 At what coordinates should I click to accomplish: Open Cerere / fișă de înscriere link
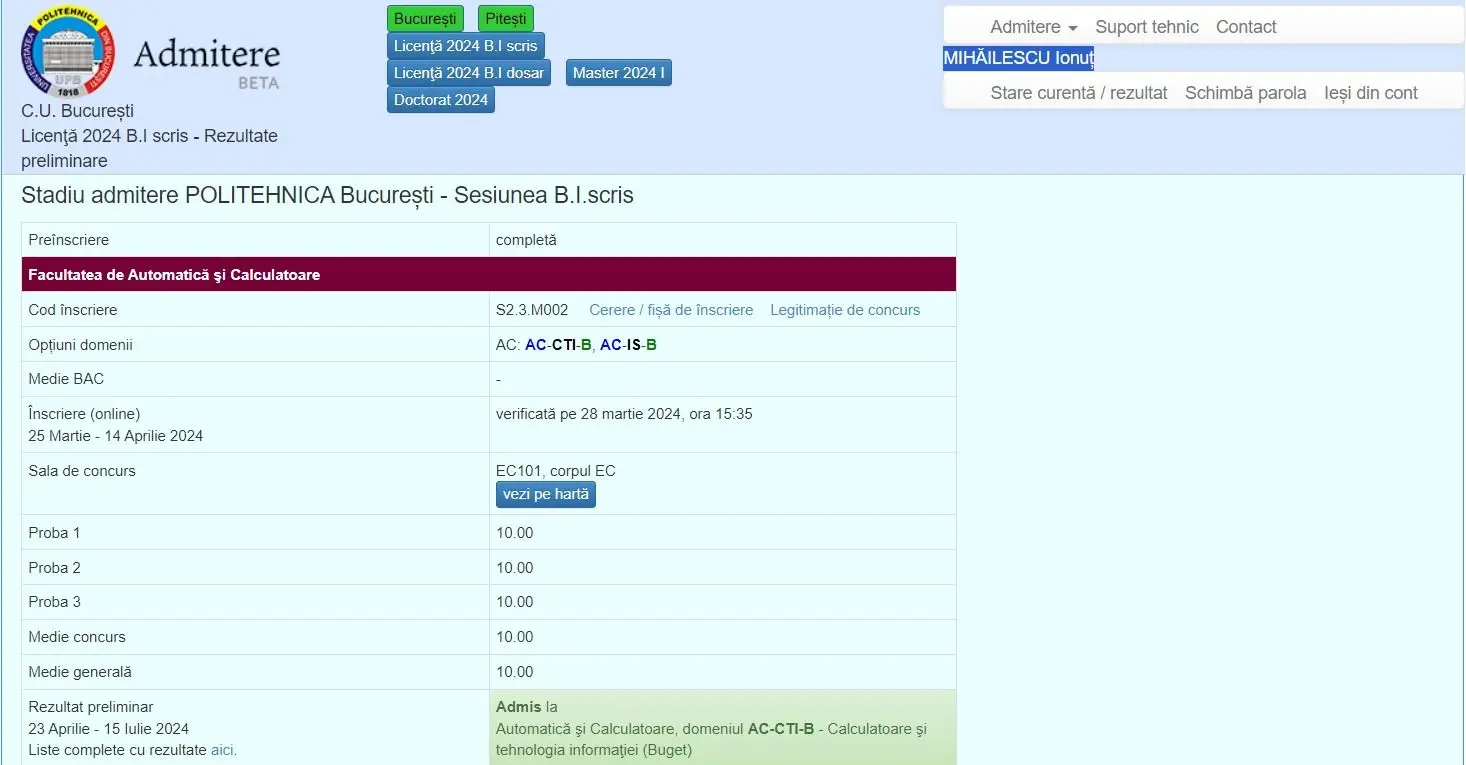click(x=671, y=310)
